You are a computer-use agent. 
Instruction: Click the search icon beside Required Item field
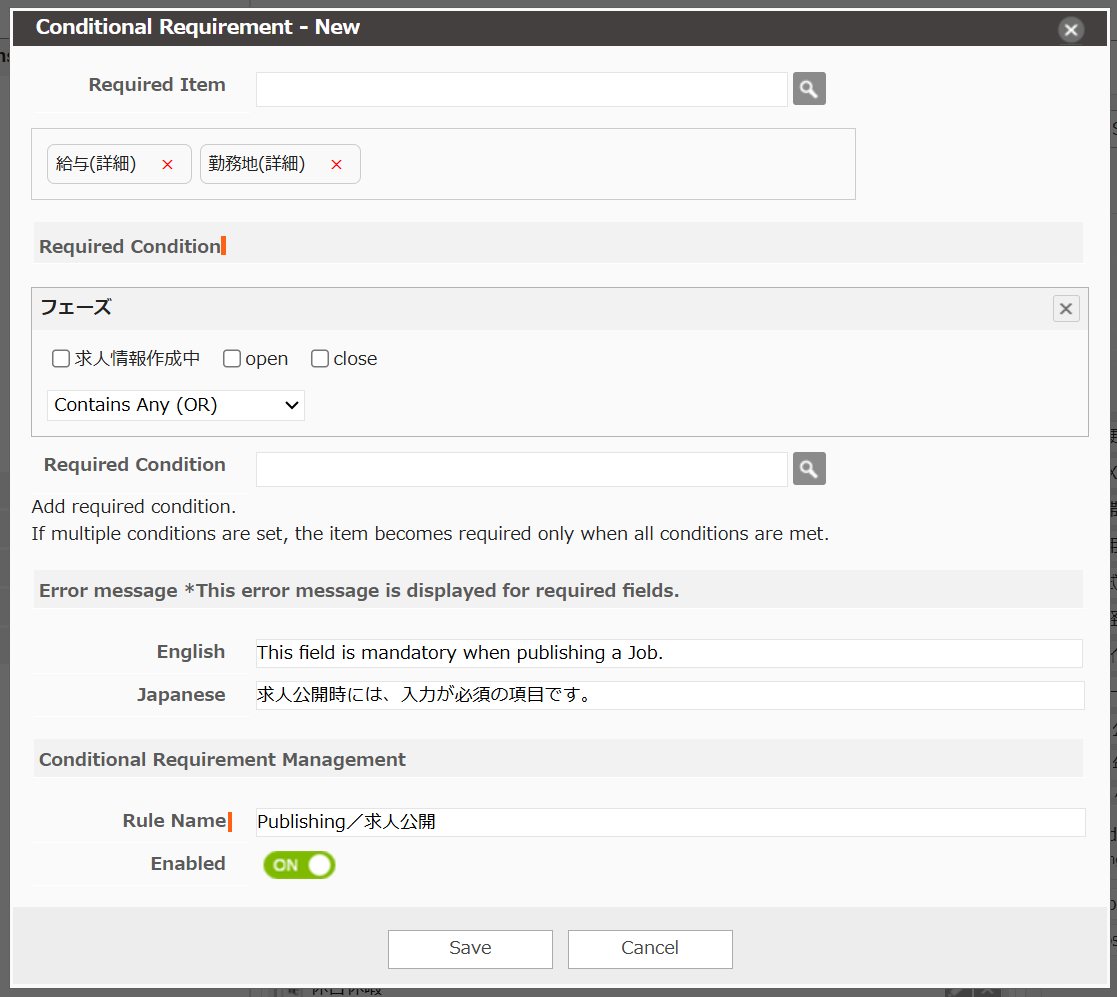(x=809, y=89)
